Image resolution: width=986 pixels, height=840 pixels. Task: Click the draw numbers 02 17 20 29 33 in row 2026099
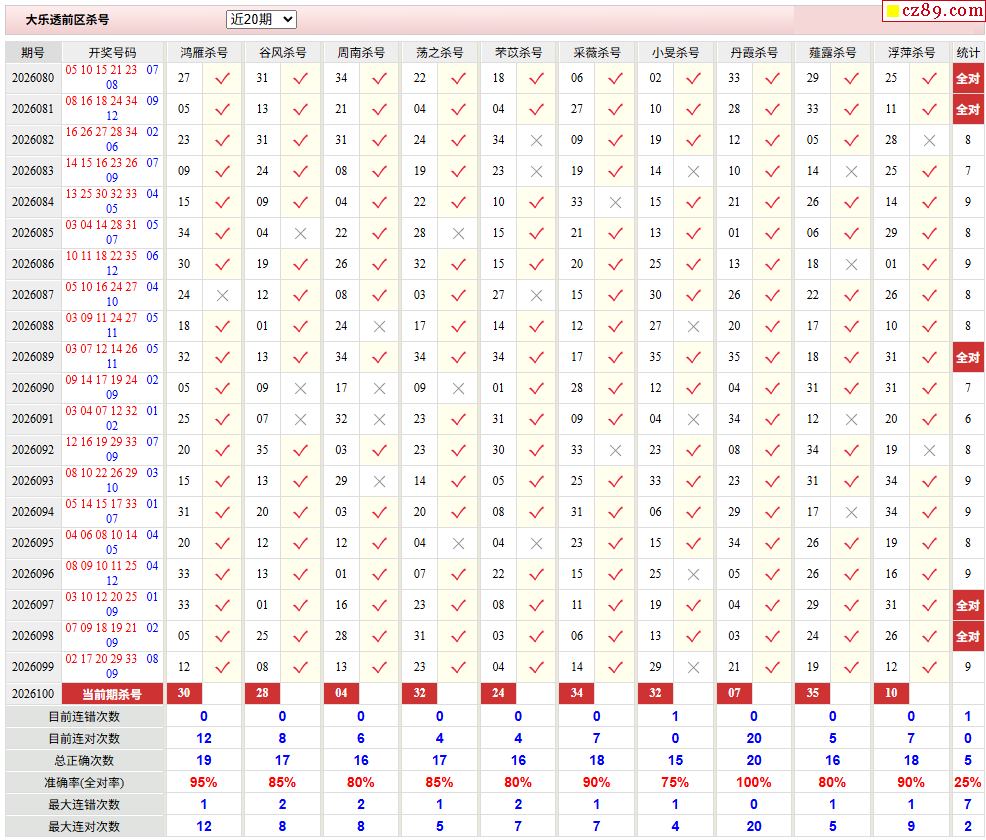pos(101,659)
